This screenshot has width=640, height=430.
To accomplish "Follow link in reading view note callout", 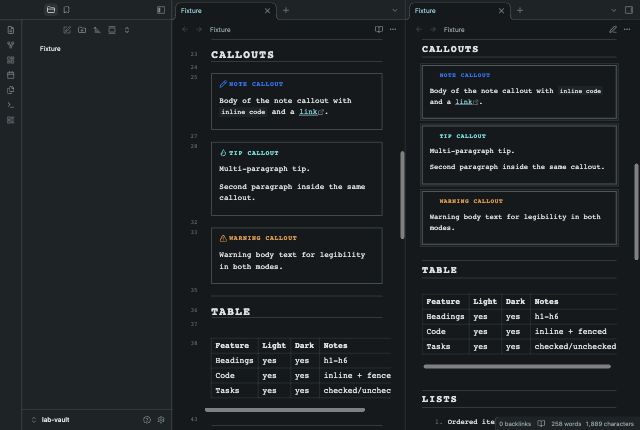I will (464, 102).
